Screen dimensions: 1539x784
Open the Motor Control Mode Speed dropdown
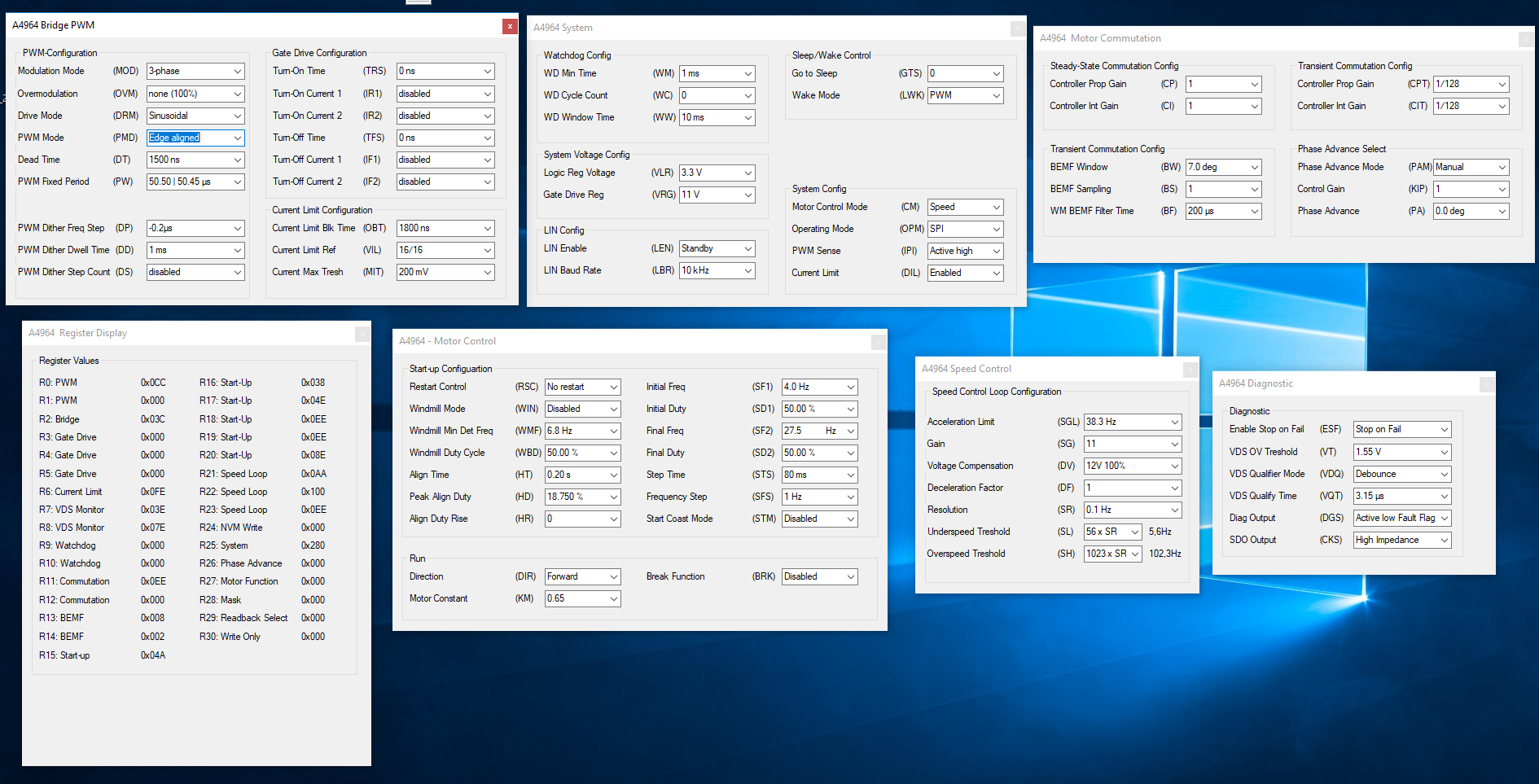(x=966, y=207)
